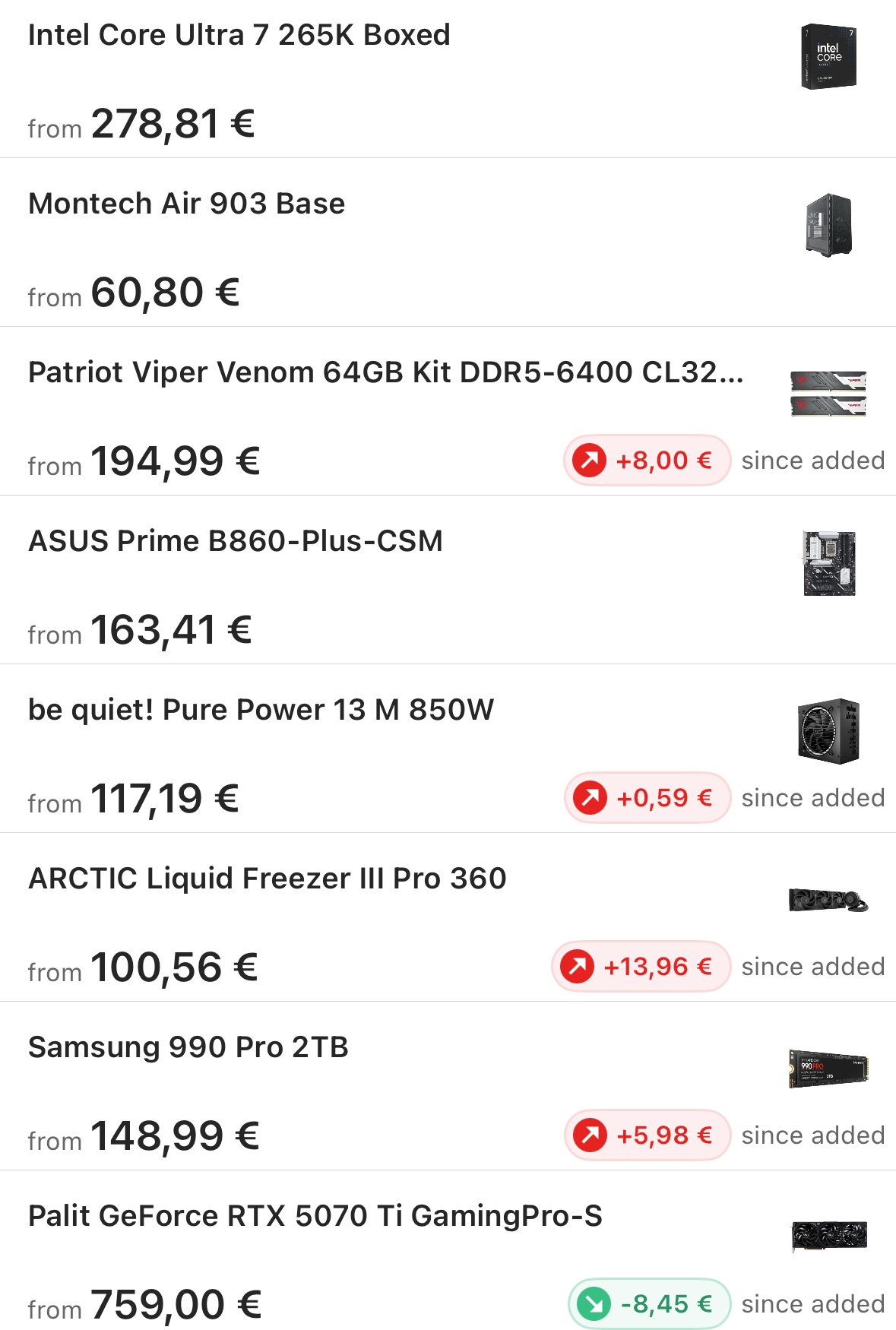This screenshot has width=896, height=1330.
Task: Open the ASUS Prime B860-Plus-CSM listing
Action: click(236, 541)
